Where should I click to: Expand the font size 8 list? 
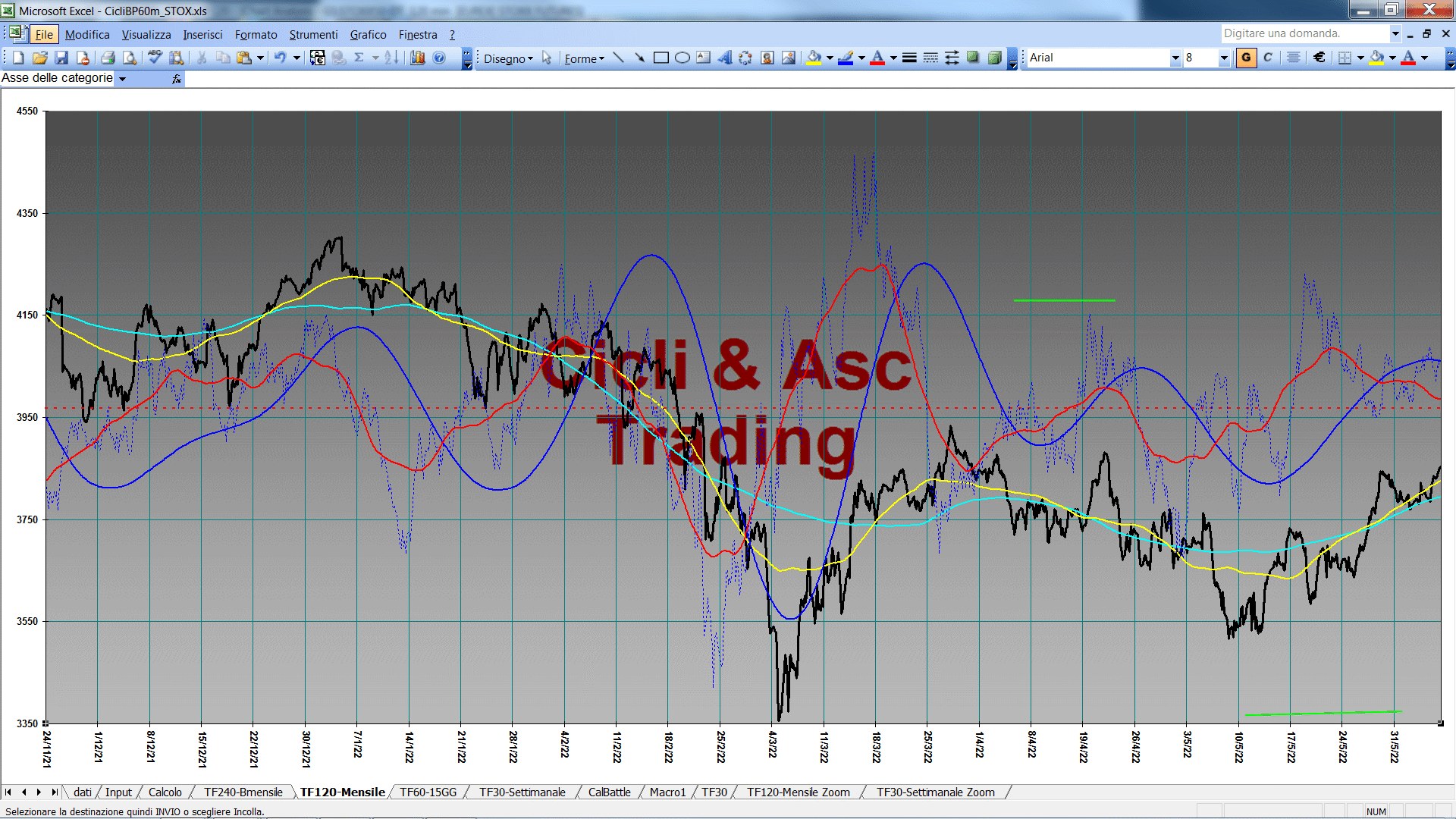(1223, 58)
